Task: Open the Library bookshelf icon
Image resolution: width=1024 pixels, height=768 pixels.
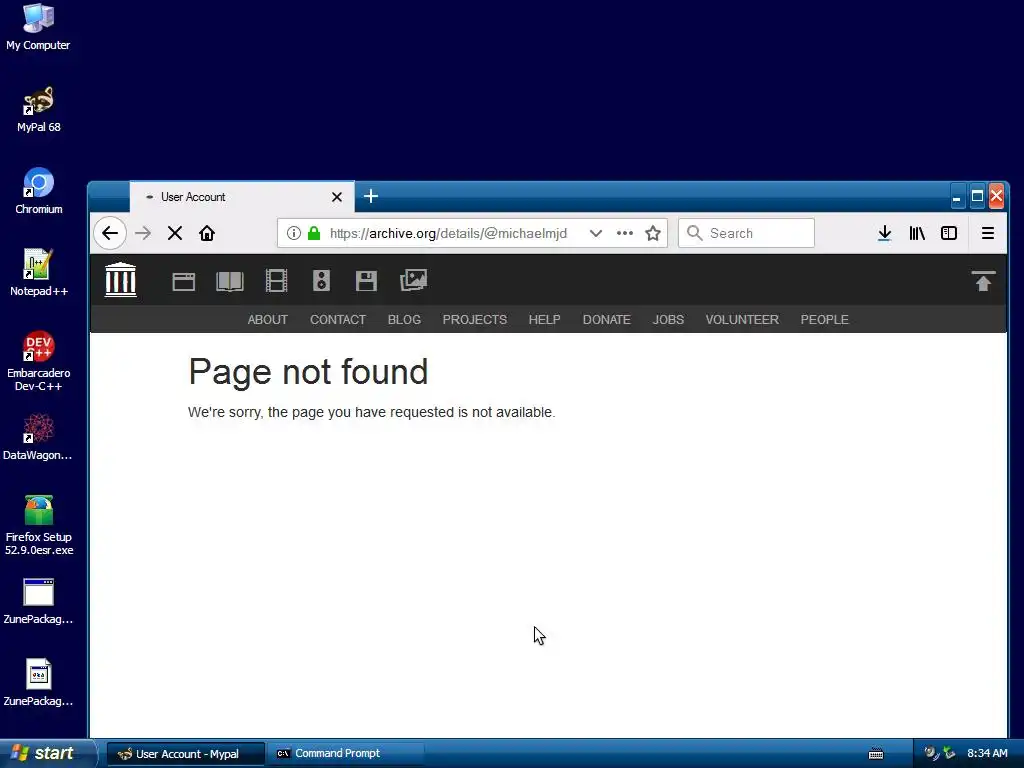Action: coord(917,233)
